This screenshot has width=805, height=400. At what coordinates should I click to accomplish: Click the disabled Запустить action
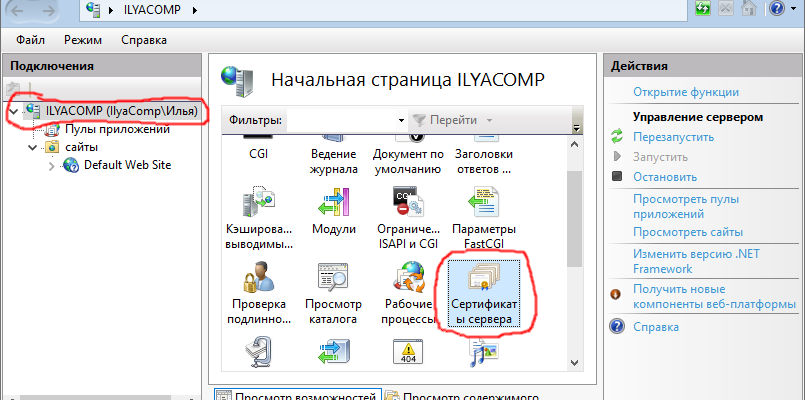[x=660, y=157]
